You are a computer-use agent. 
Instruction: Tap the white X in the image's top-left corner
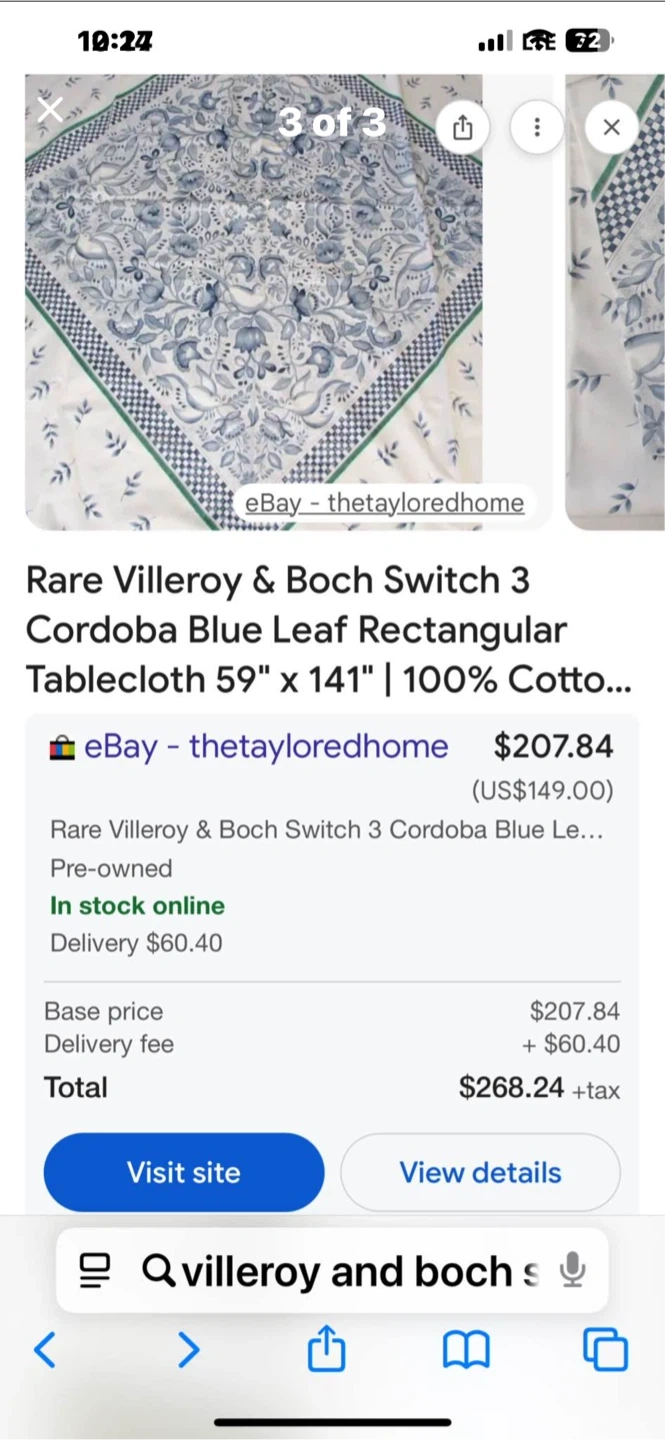point(50,109)
